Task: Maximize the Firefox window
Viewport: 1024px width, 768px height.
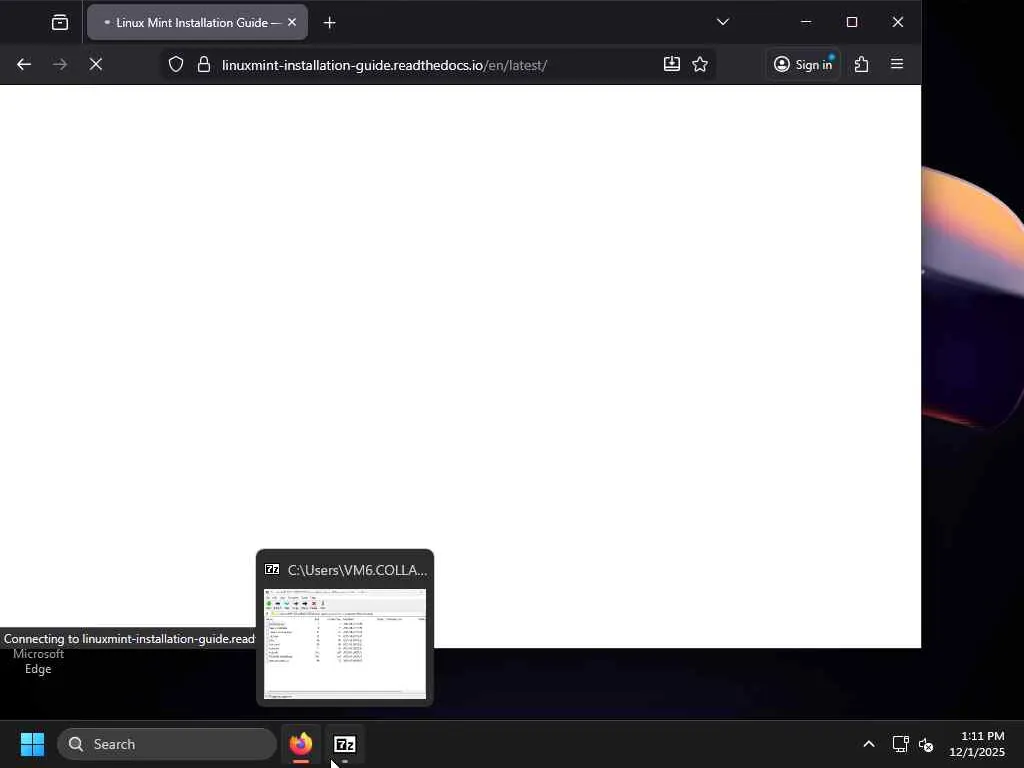Action: point(852,22)
